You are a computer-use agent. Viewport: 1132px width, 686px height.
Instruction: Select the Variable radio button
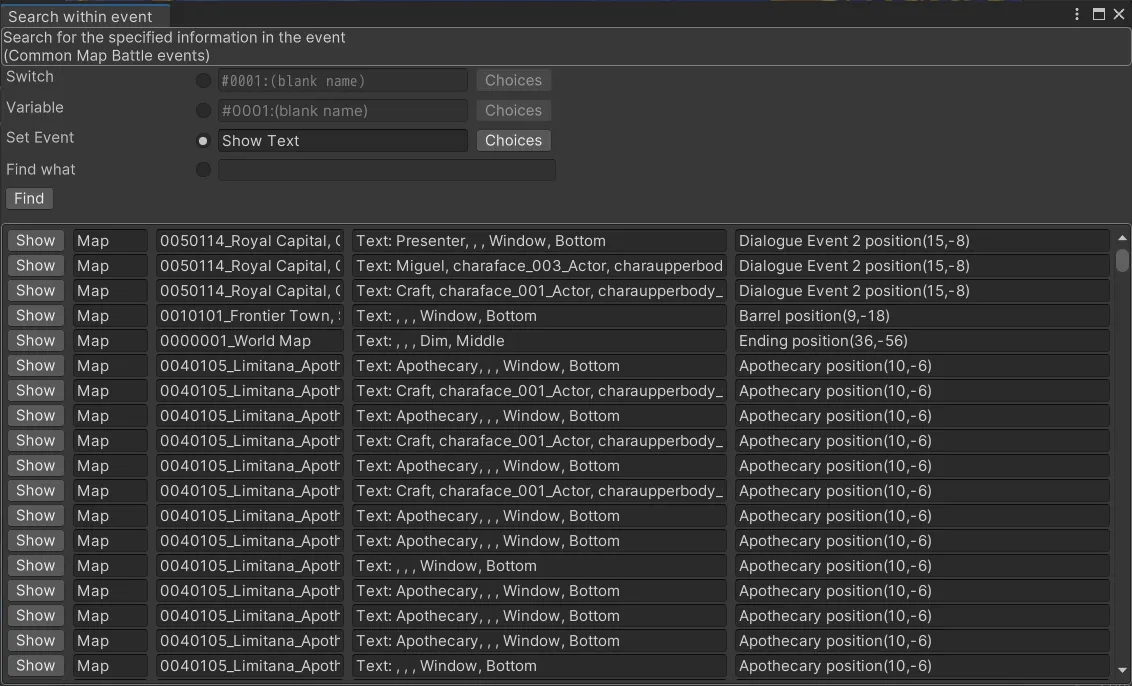click(x=204, y=111)
